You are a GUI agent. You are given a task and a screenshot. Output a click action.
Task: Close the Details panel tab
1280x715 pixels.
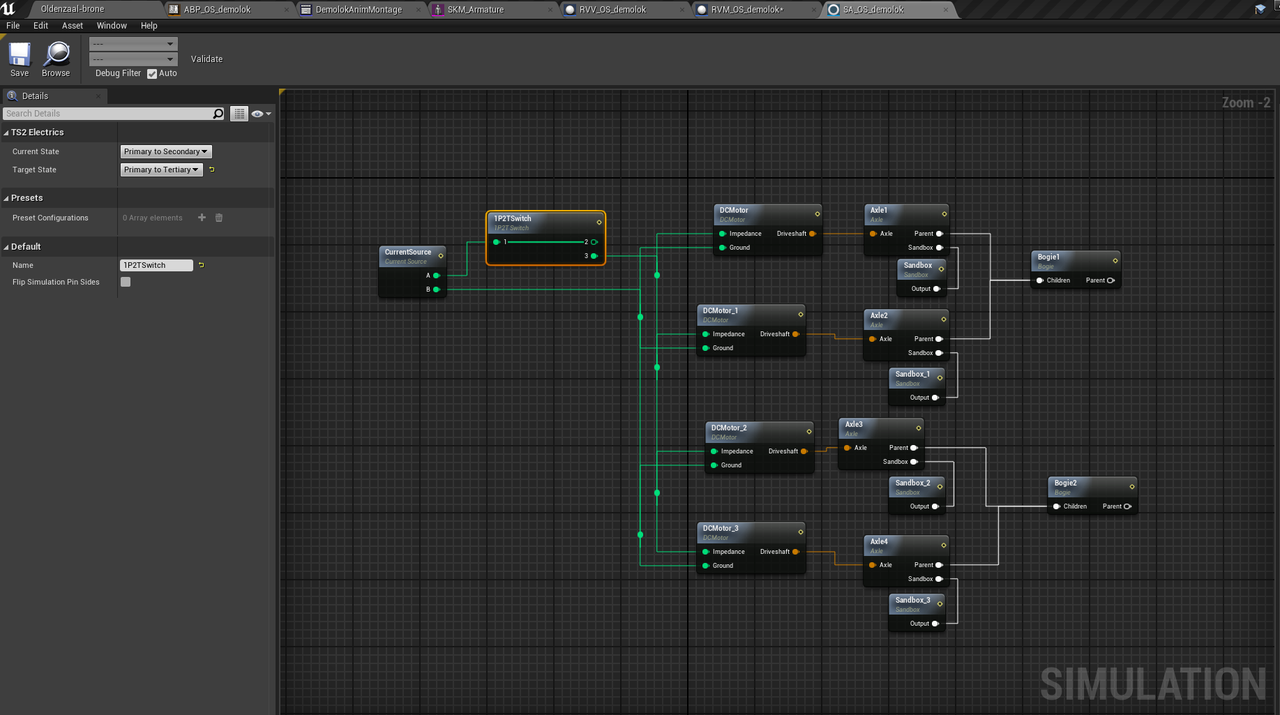(x=99, y=96)
